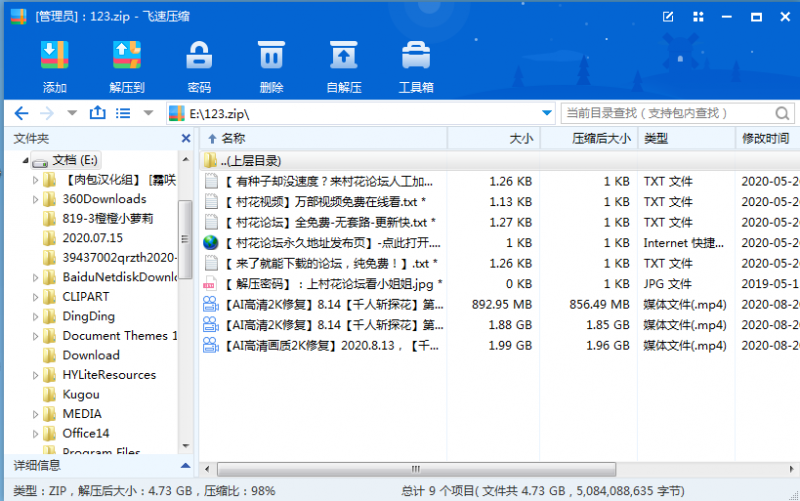
Task: Expand the 360Downloads folder tree node
Action: click(x=36, y=199)
